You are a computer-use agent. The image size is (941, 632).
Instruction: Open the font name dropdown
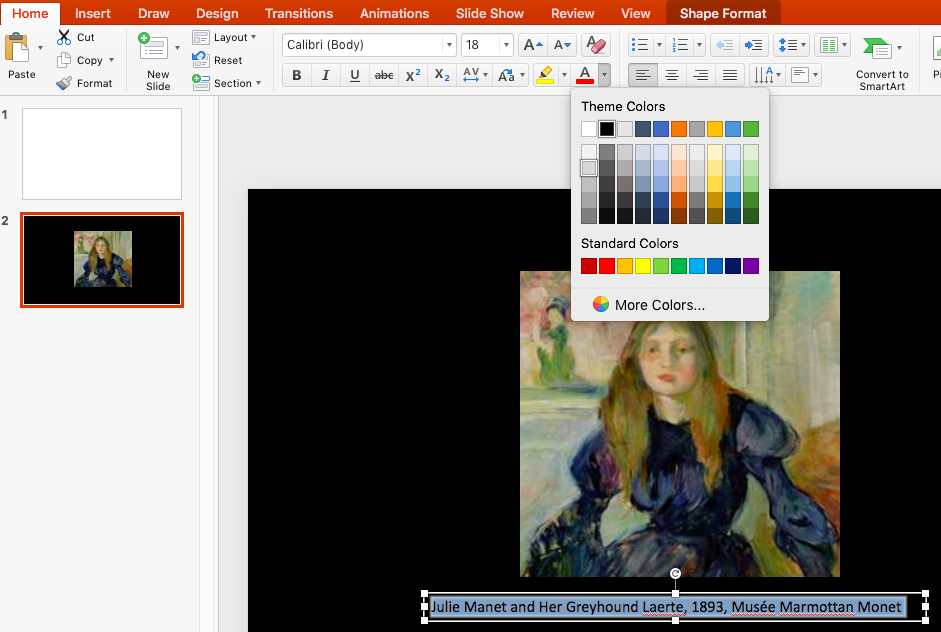click(x=449, y=45)
